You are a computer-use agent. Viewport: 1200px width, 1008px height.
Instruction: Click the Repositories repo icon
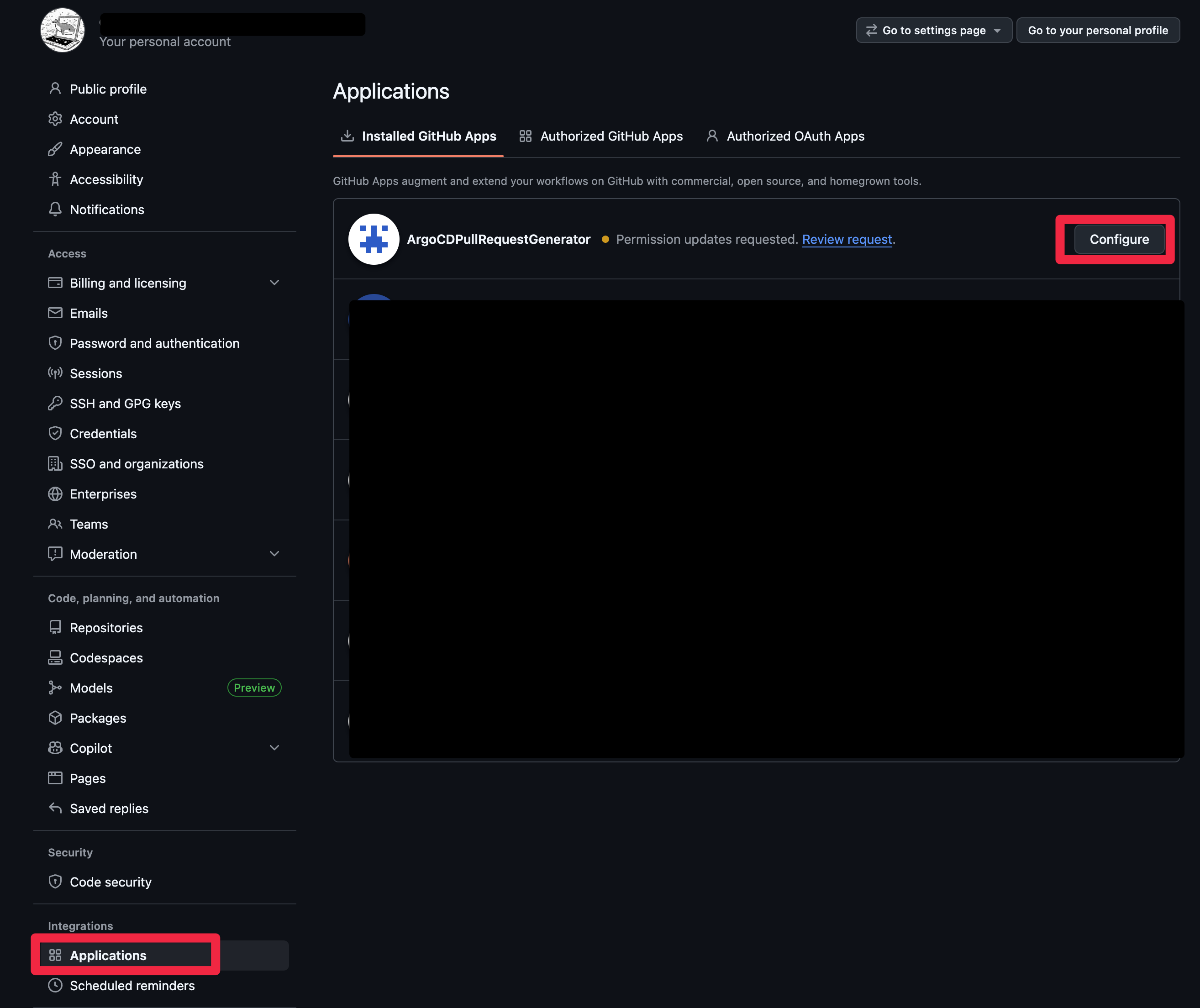(55, 627)
